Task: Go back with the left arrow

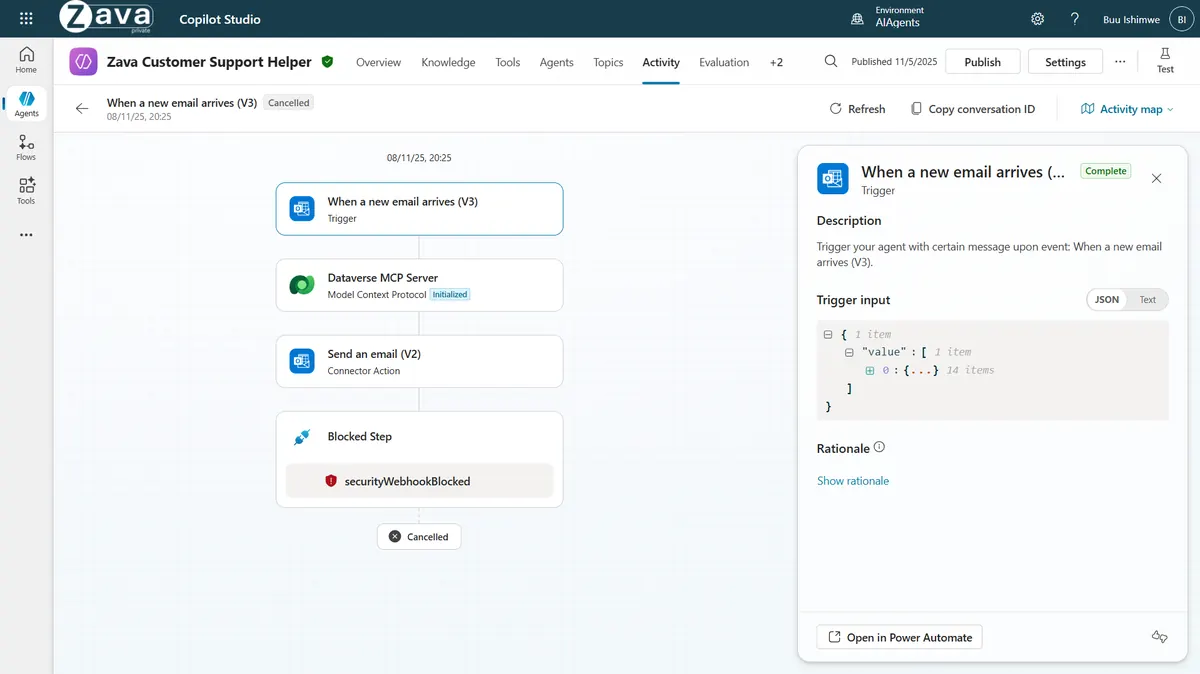Action: point(82,109)
